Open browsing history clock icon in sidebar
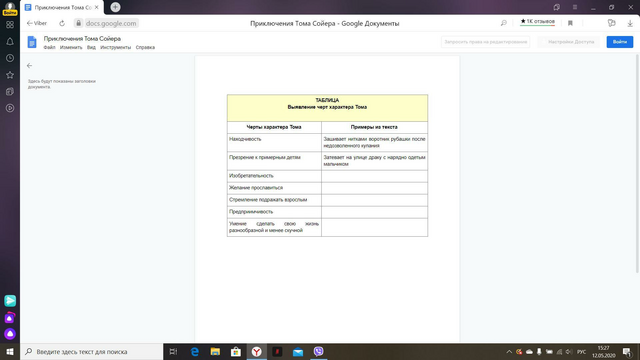 (x=10, y=58)
